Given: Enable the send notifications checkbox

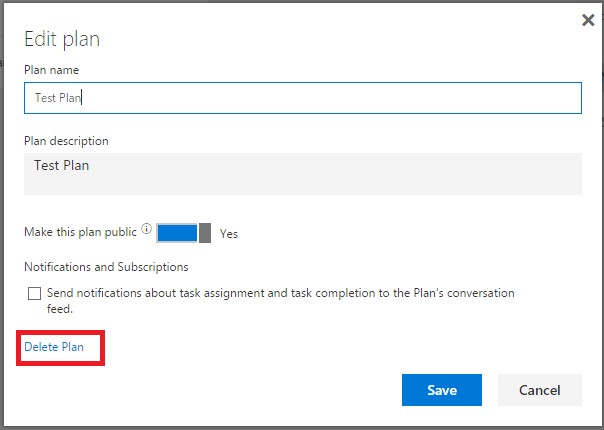Looking at the screenshot, I should tap(35, 294).
